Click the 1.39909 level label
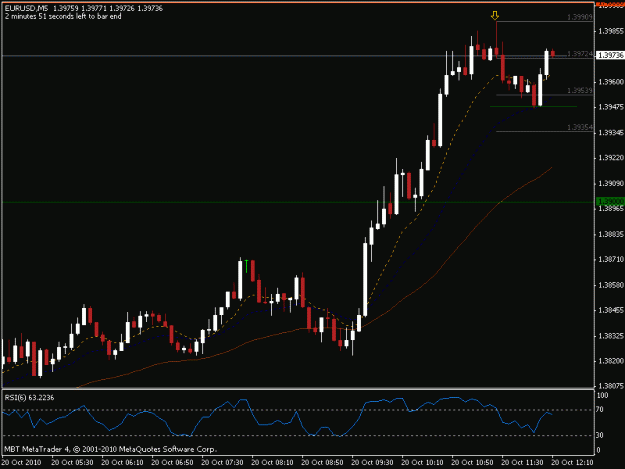Image resolution: width=625 pixels, height=469 pixels. (580, 17)
